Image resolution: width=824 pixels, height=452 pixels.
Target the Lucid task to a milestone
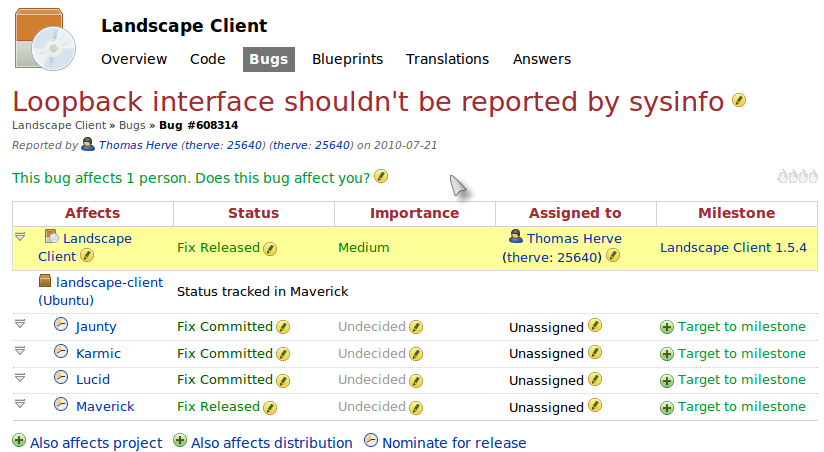[x=740, y=380]
